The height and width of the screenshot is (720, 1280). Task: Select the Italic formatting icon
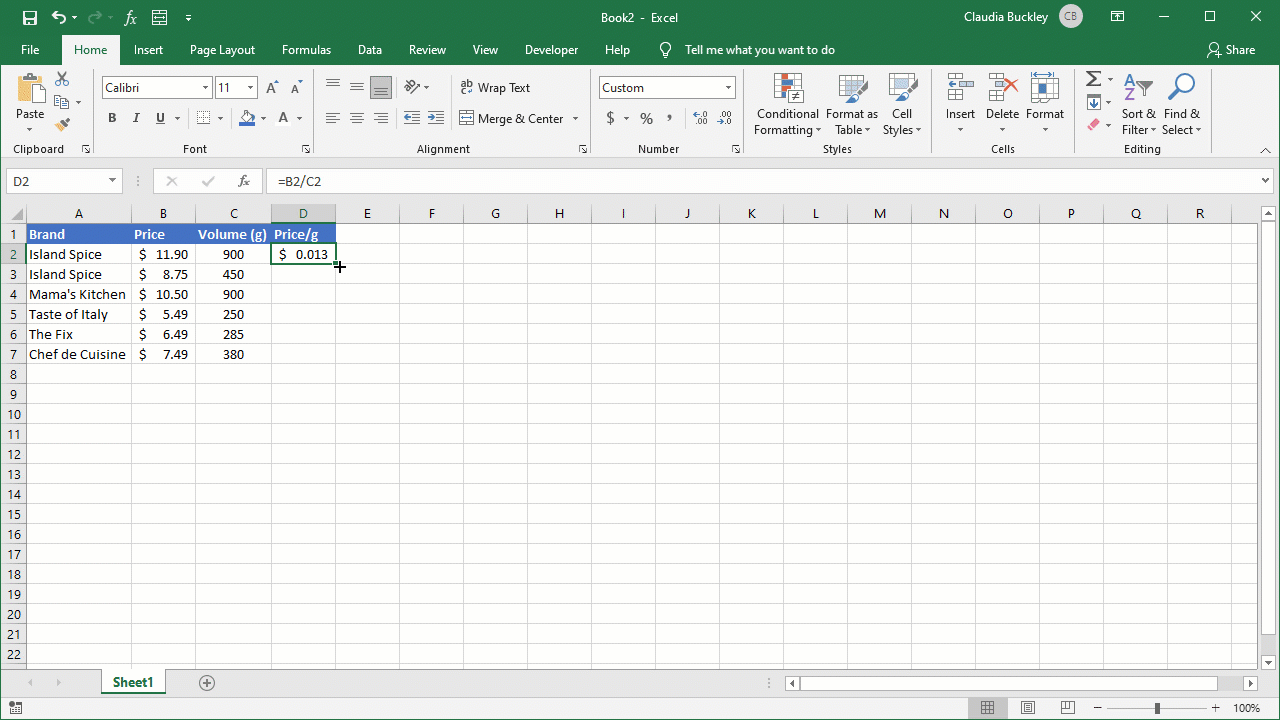tap(135, 118)
